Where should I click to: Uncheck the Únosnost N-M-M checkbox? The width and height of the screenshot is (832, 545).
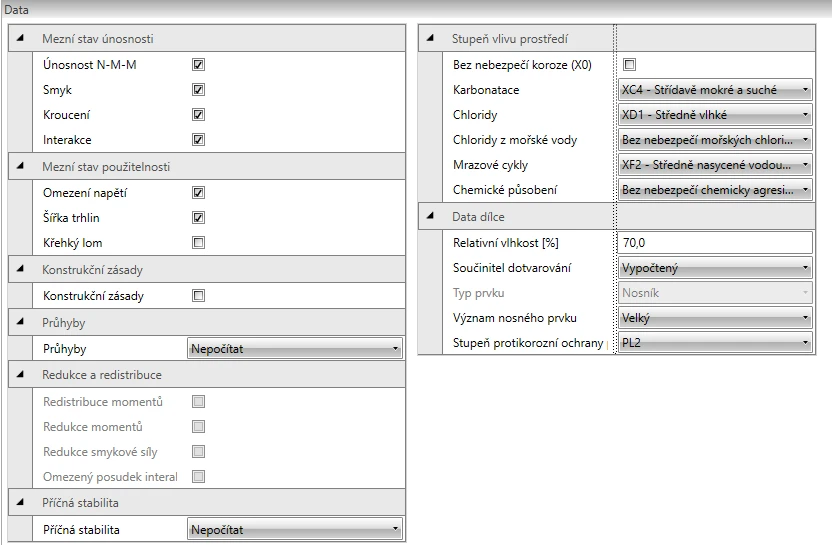(x=198, y=65)
